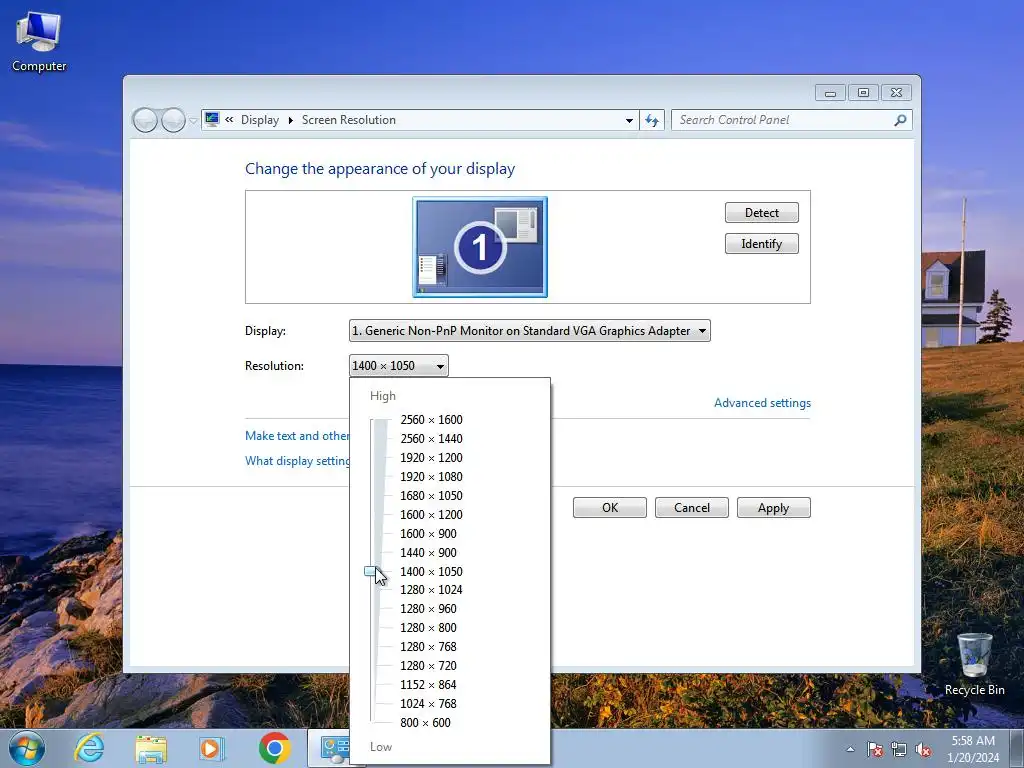Select 1280 × 768 resolution
This screenshot has height=768, width=1024.
[x=428, y=646]
